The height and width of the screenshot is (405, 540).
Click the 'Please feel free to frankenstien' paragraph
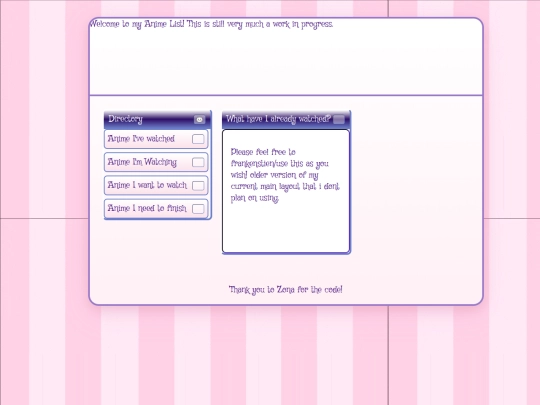[x=285, y=175]
